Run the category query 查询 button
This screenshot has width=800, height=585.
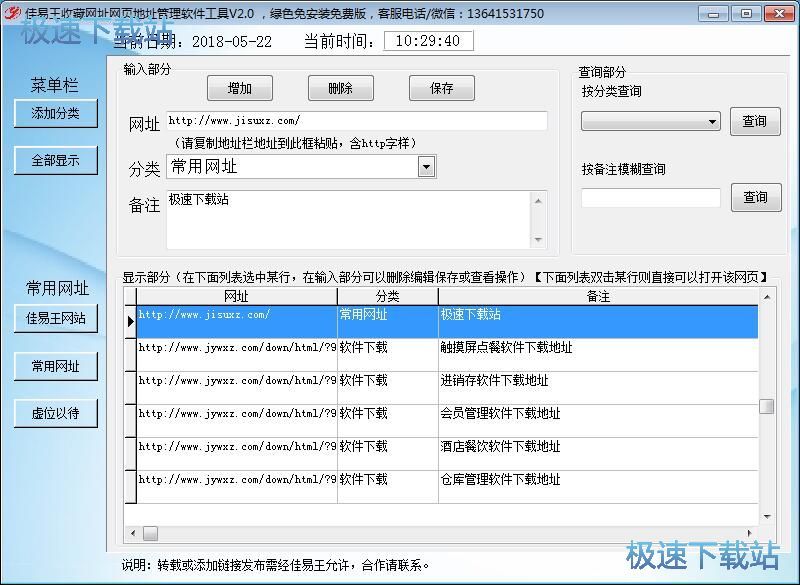[755, 121]
